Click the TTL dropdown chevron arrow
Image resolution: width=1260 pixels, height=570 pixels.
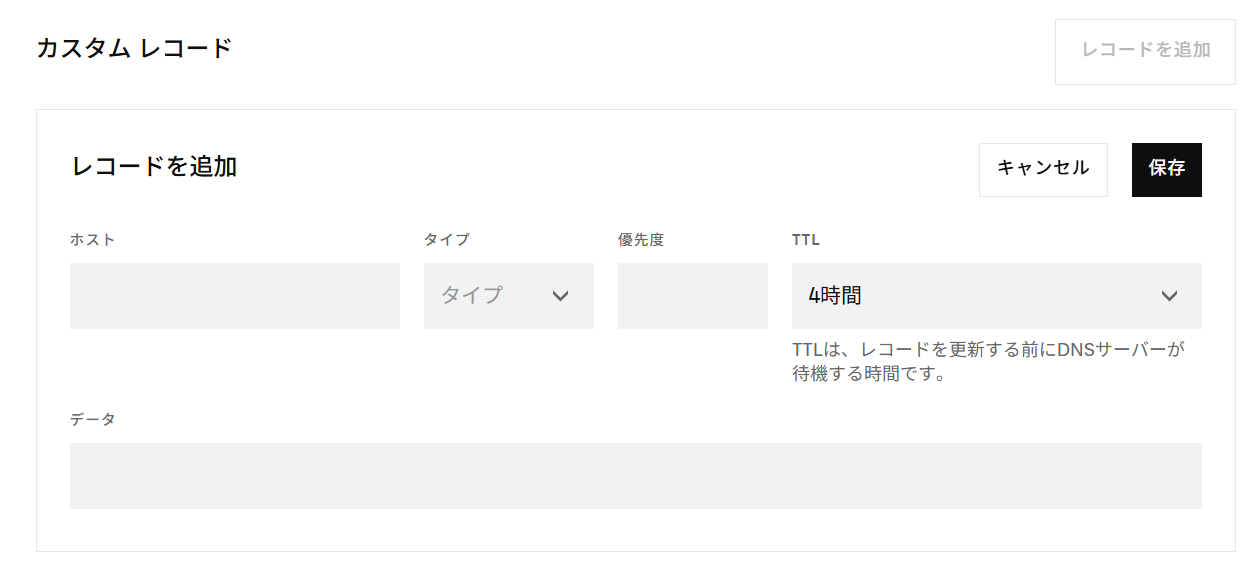tap(1169, 296)
